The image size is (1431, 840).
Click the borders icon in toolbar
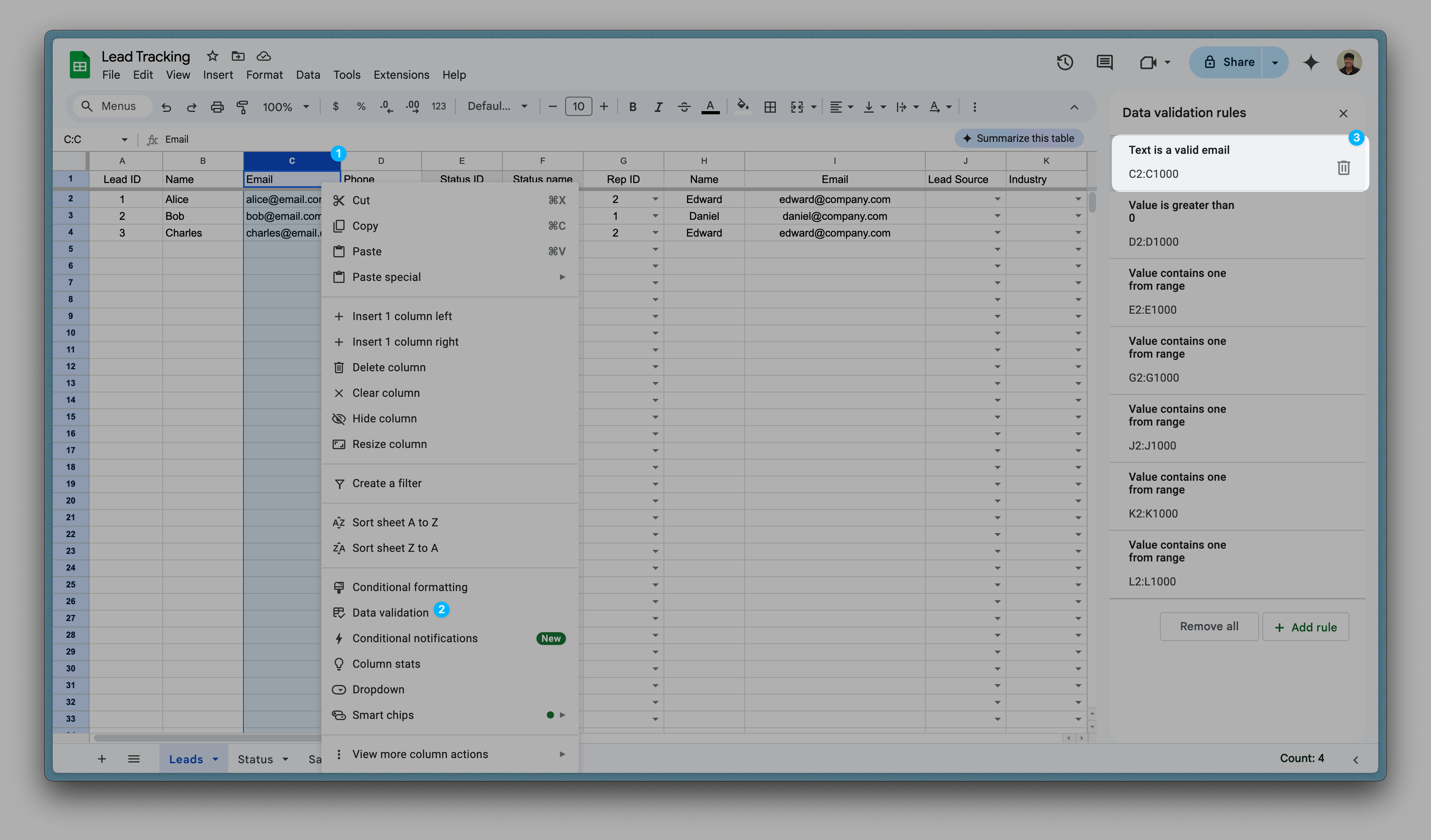[x=770, y=107]
